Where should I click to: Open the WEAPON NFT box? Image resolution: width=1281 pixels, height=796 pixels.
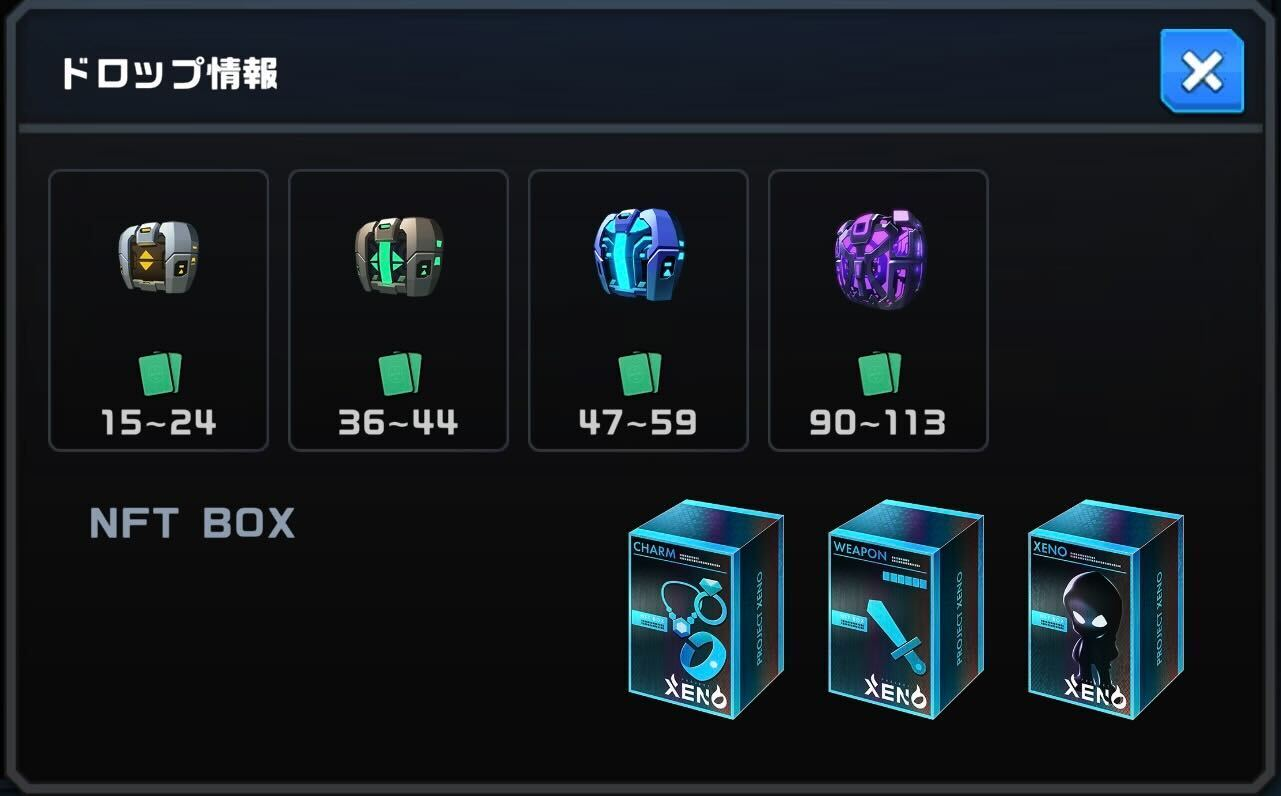click(x=906, y=609)
